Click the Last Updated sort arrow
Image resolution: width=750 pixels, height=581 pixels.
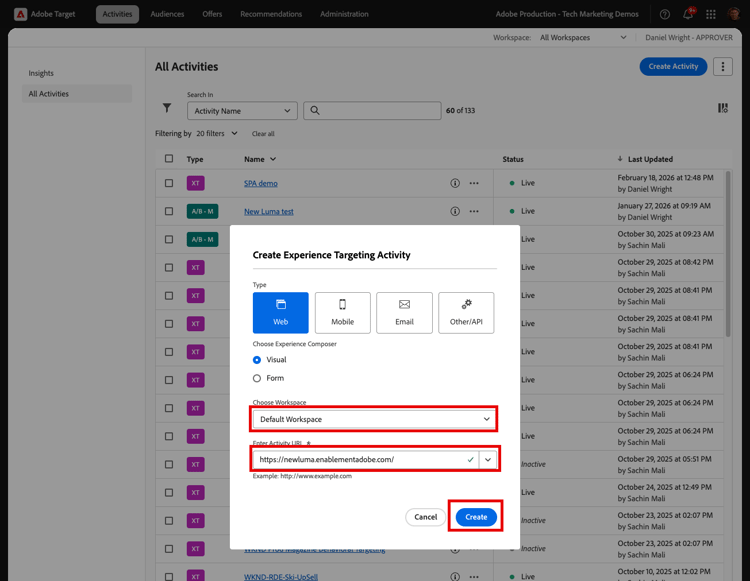coord(620,159)
